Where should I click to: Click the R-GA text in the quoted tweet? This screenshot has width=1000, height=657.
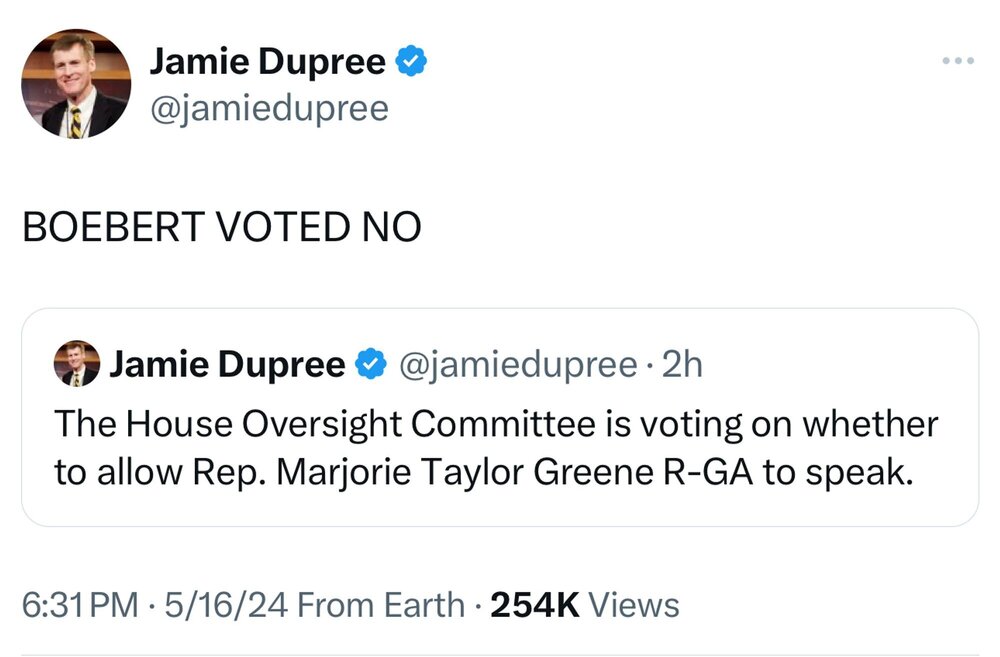pos(700,472)
